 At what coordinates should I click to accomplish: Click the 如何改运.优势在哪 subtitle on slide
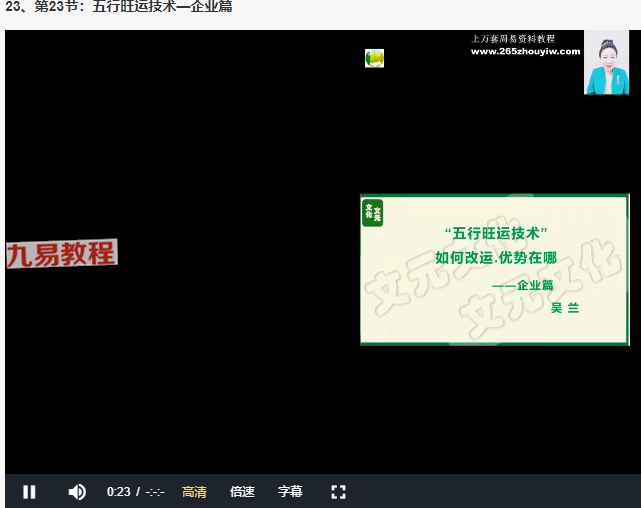pos(496,257)
